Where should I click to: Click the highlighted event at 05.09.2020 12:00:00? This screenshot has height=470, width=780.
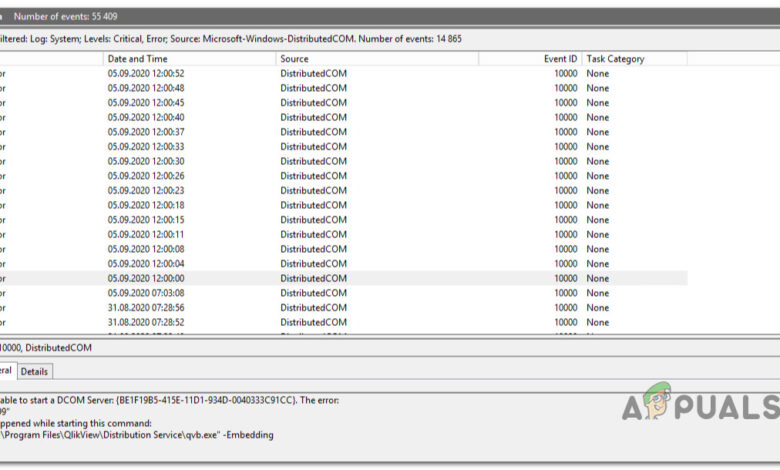(x=344, y=279)
